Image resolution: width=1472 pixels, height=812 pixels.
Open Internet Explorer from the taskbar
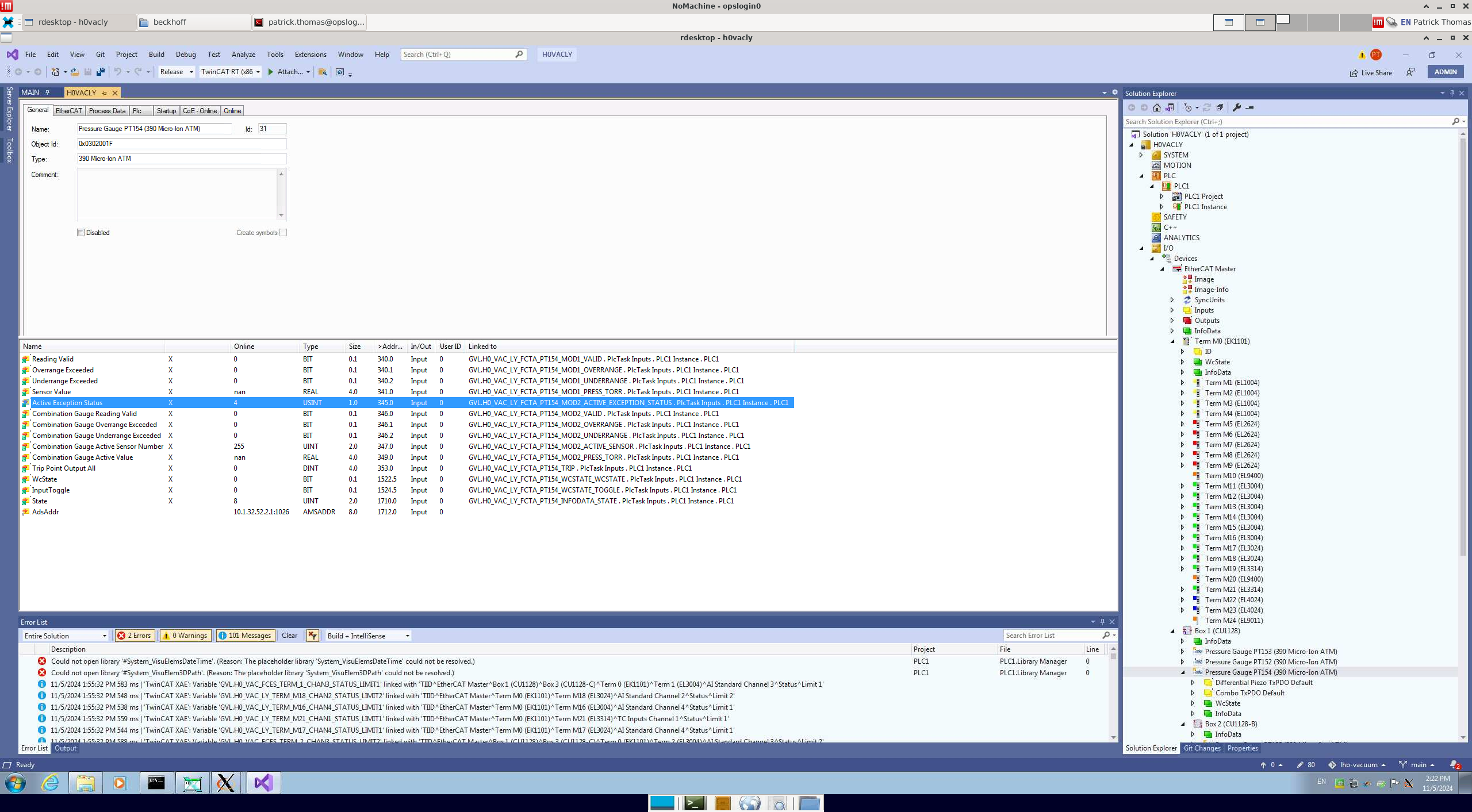coord(50,783)
